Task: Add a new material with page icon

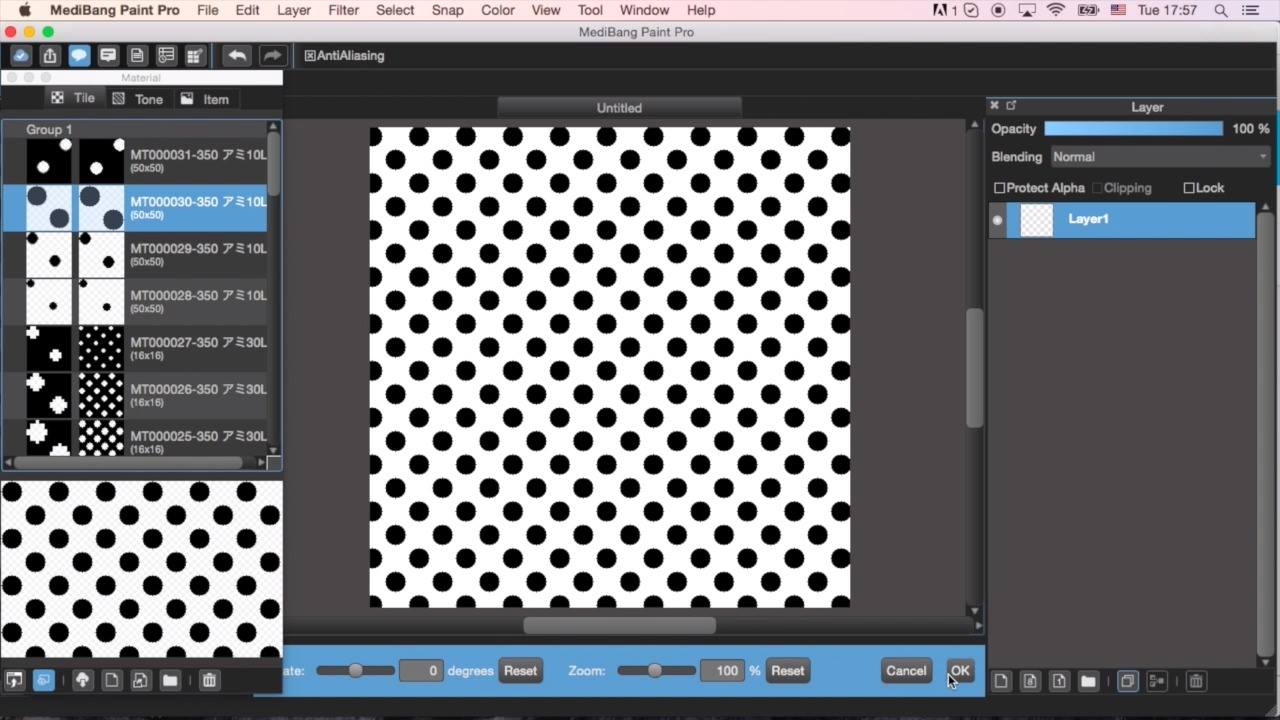Action: 111,680
